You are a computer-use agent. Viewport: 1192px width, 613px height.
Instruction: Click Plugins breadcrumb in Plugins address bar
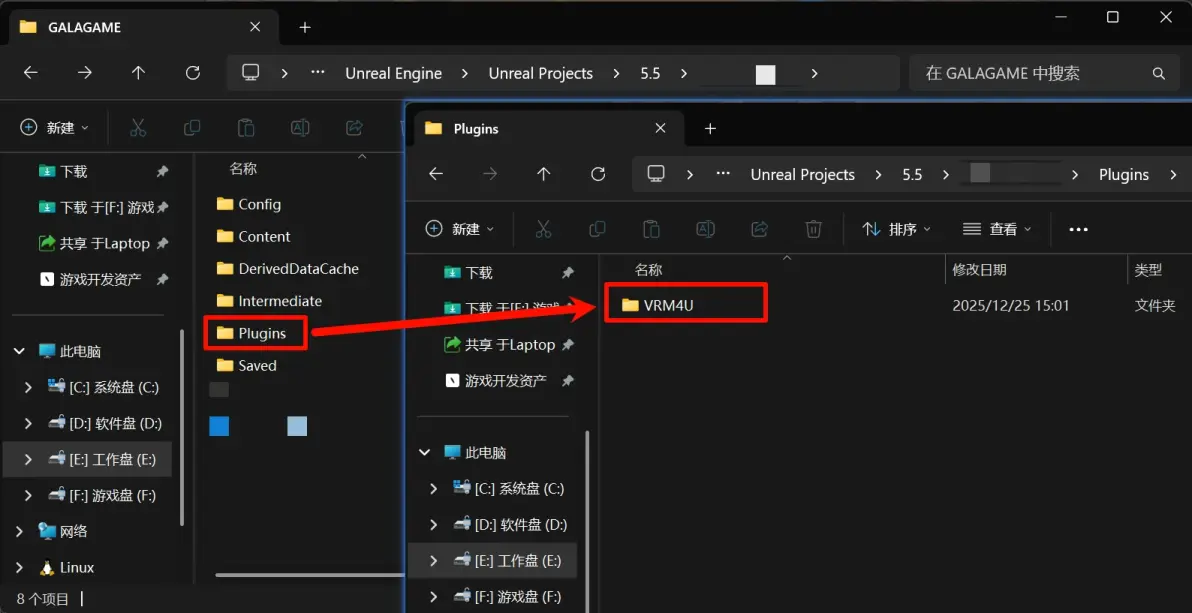pyautogui.click(x=1124, y=175)
